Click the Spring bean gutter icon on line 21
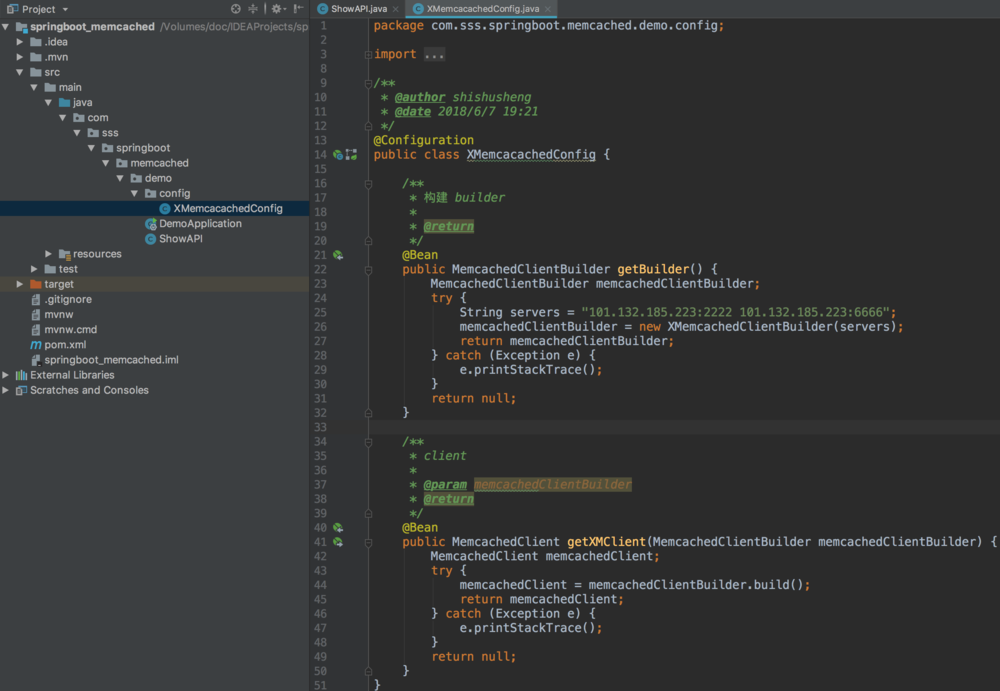This screenshot has width=1000, height=691. [x=338, y=255]
